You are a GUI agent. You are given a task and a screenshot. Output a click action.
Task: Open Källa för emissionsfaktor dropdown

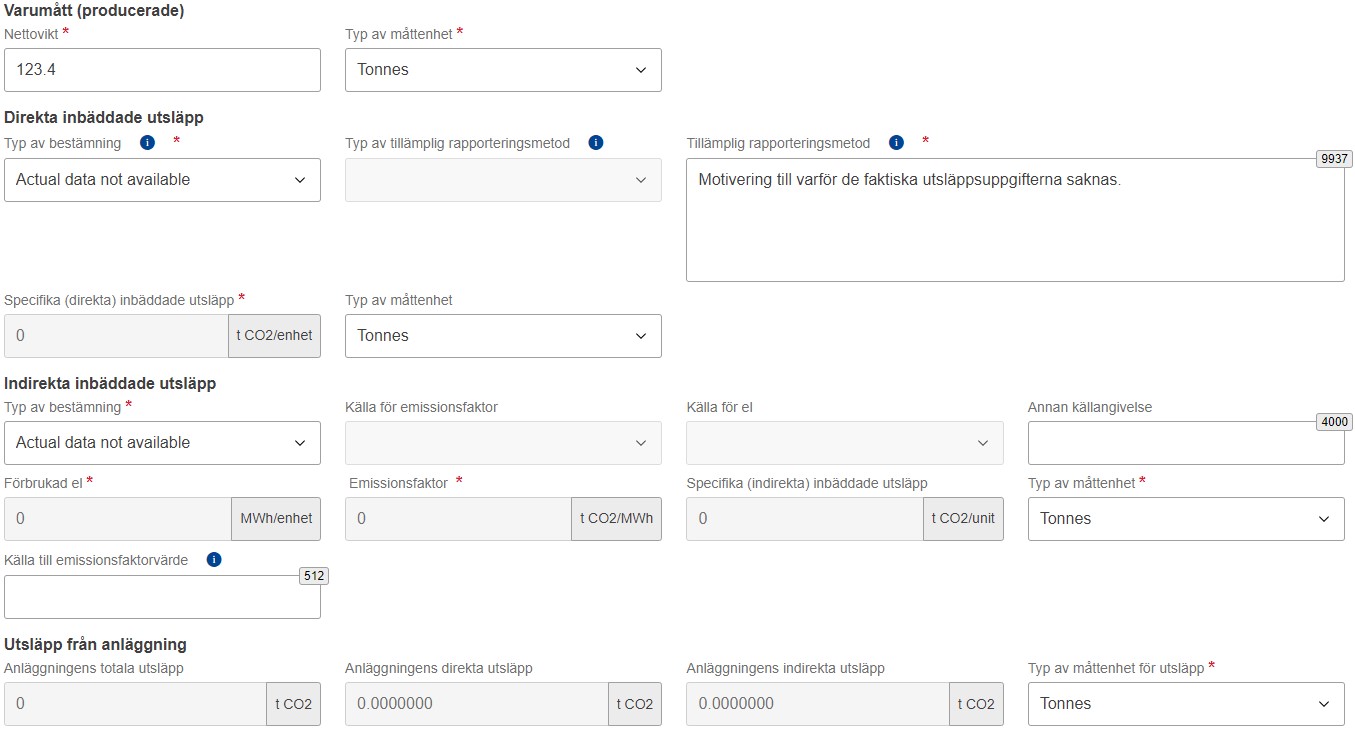(x=503, y=443)
